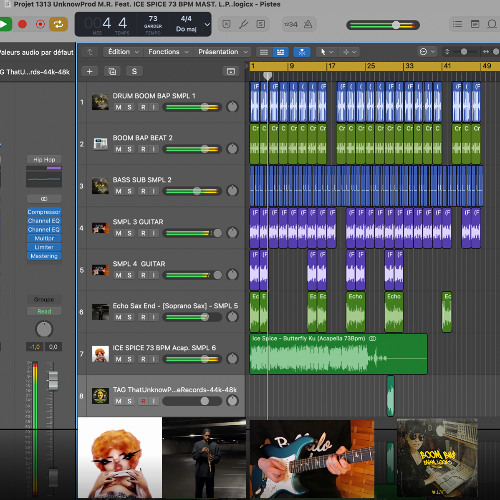Click the BOOM BAP BEAT 2 drum machine icon
Viewport: 500px width, 500px height.
pyautogui.click(x=100, y=144)
